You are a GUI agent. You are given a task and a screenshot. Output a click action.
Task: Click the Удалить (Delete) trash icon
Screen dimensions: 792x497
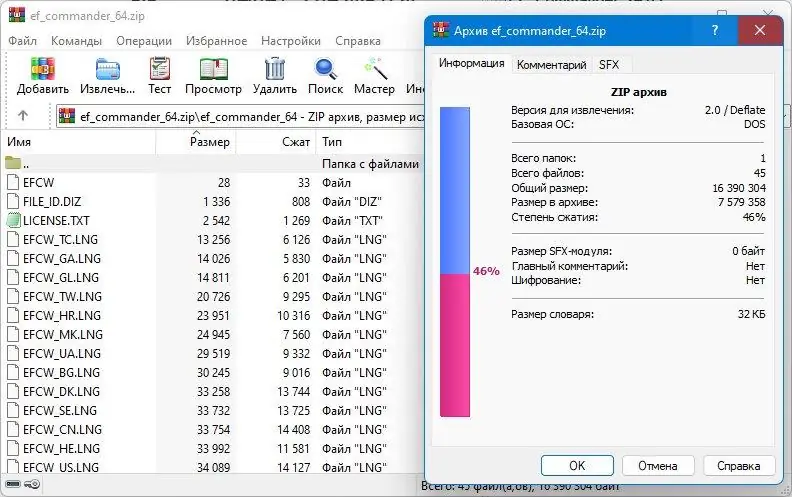point(275,69)
